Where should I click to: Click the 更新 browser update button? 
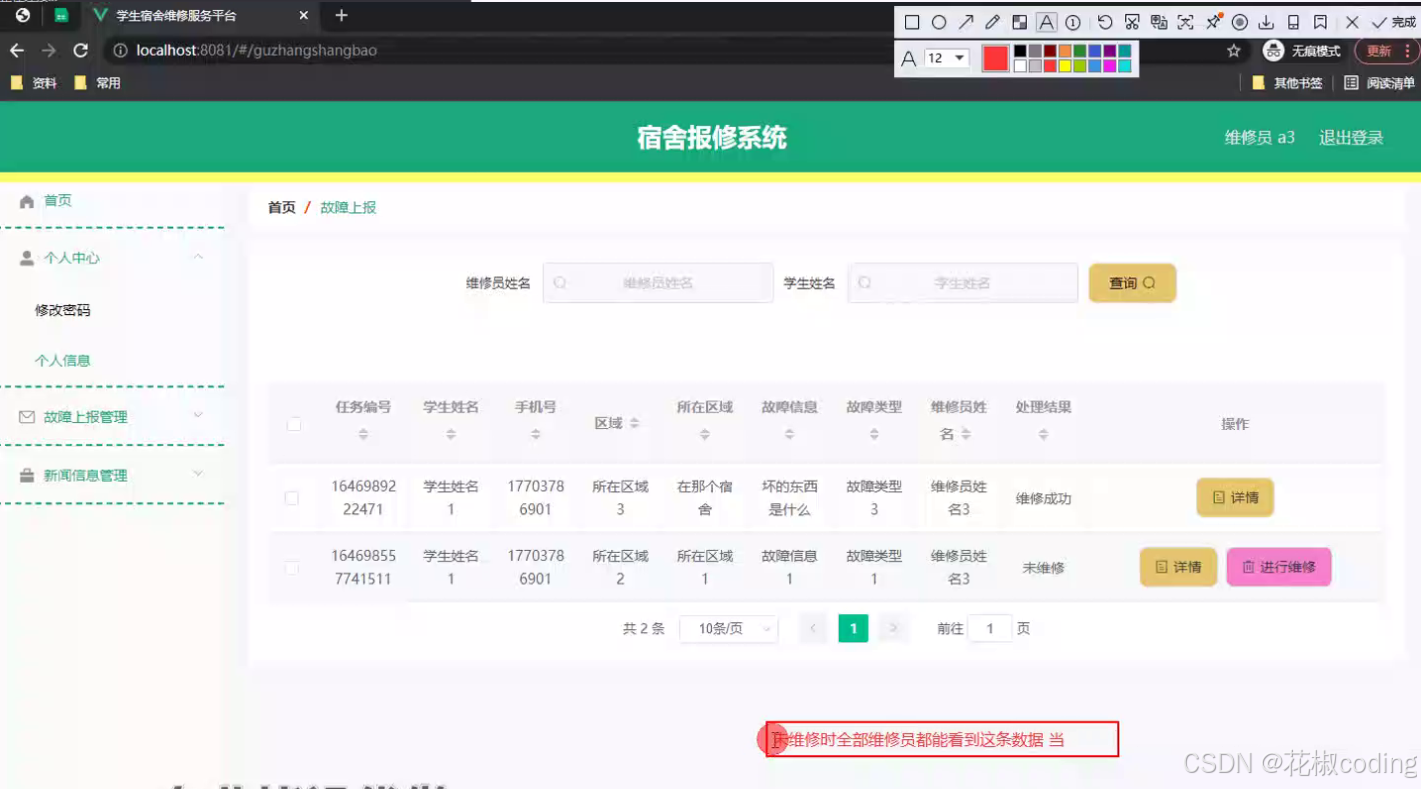[1385, 50]
